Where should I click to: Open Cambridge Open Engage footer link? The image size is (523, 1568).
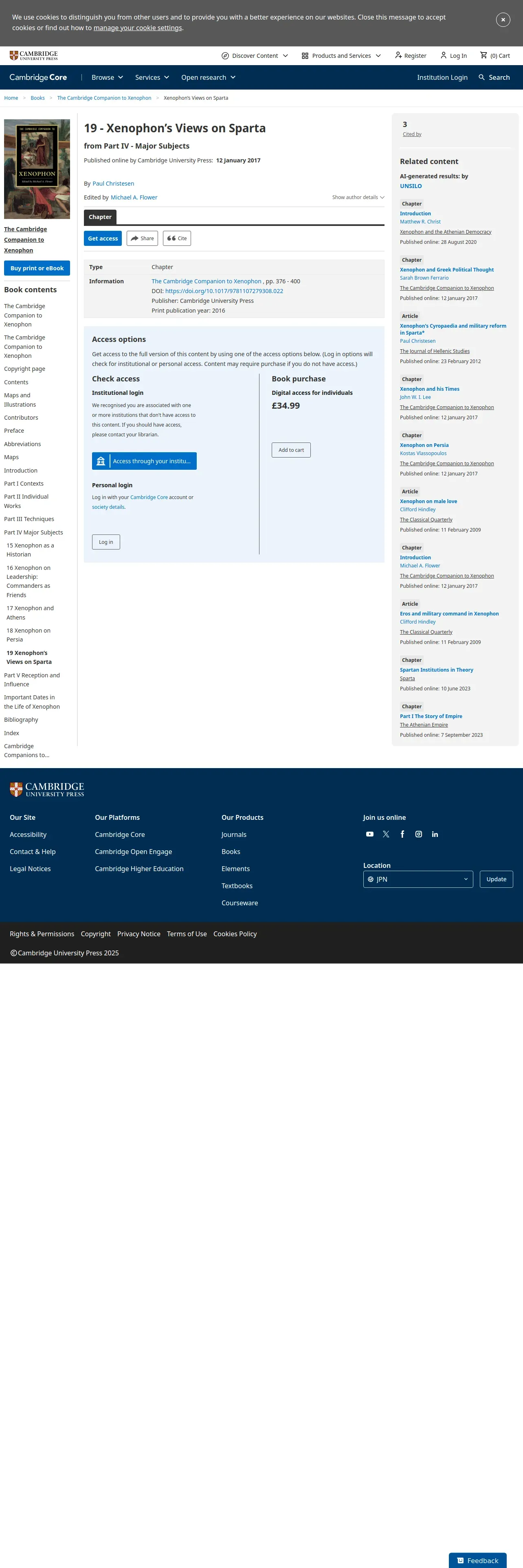pyautogui.click(x=133, y=852)
